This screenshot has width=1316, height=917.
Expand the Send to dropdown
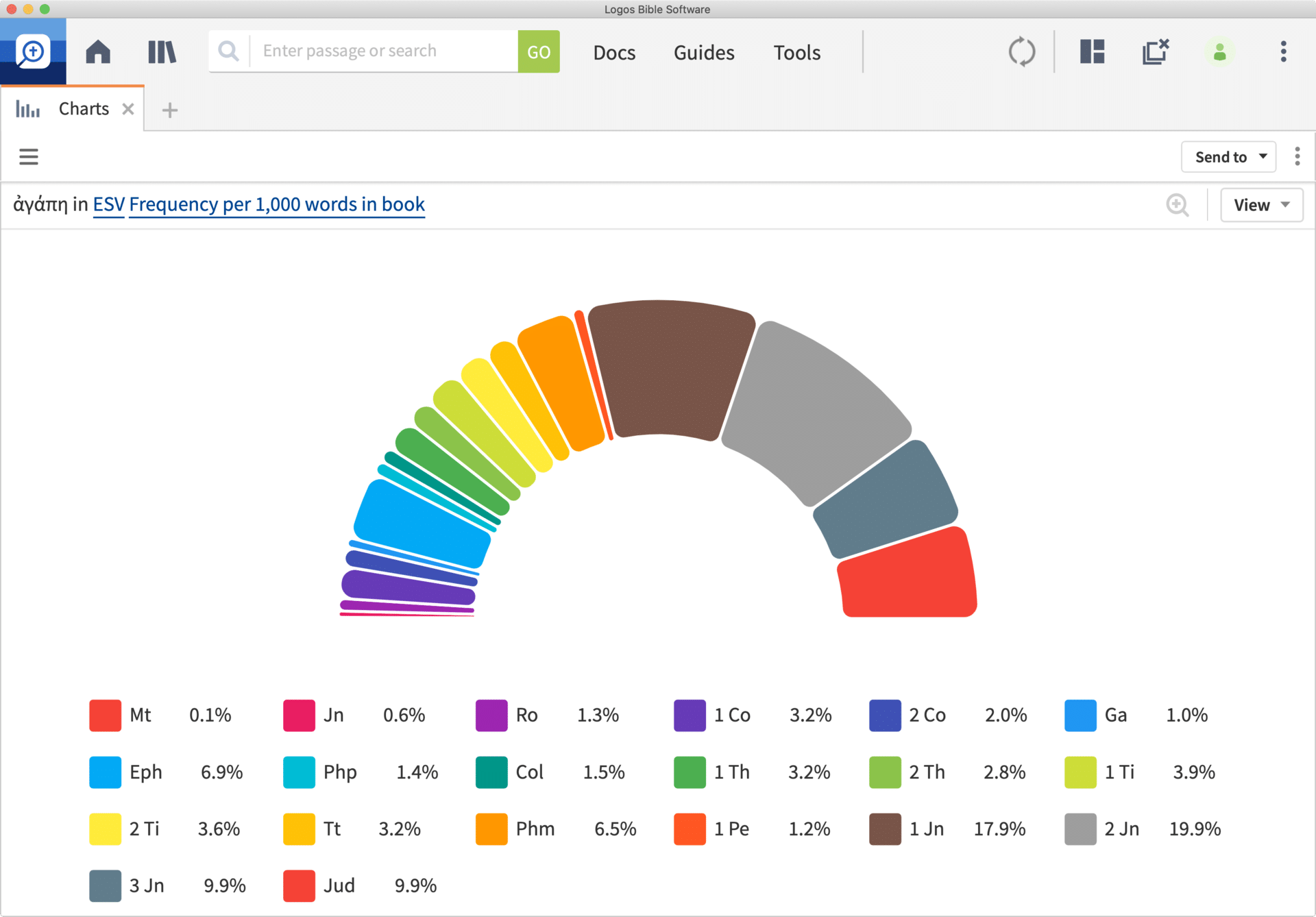[1228, 157]
